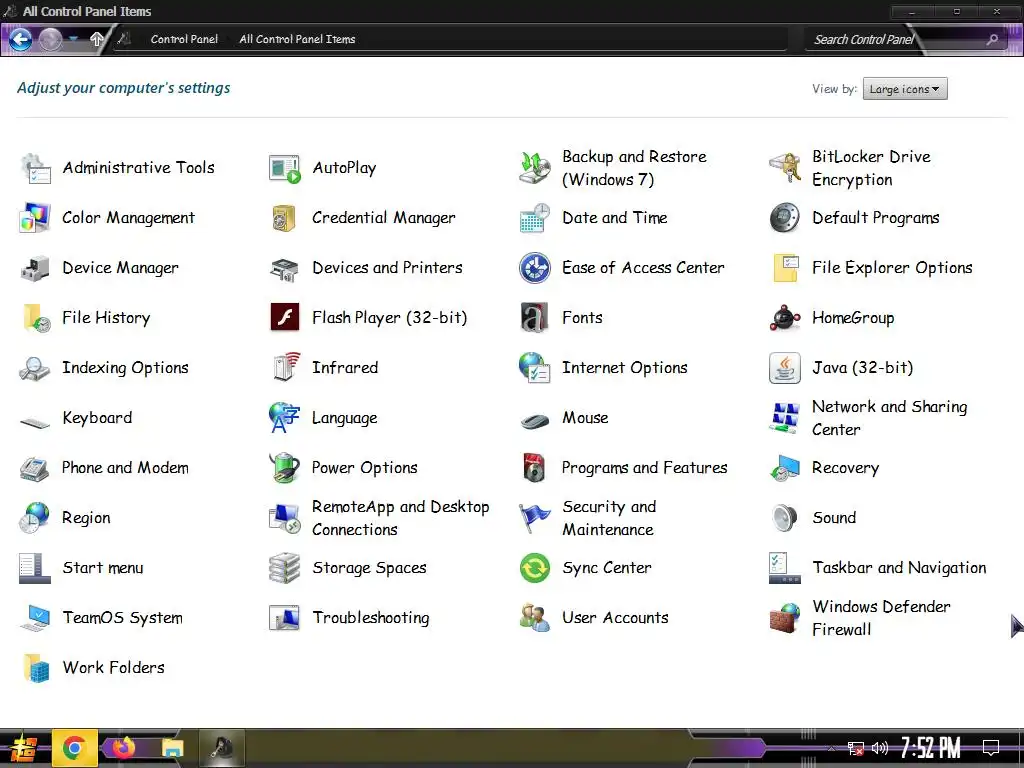Open the TeamOS System link
Screen dimensions: 1024x768
pos(122,618)
